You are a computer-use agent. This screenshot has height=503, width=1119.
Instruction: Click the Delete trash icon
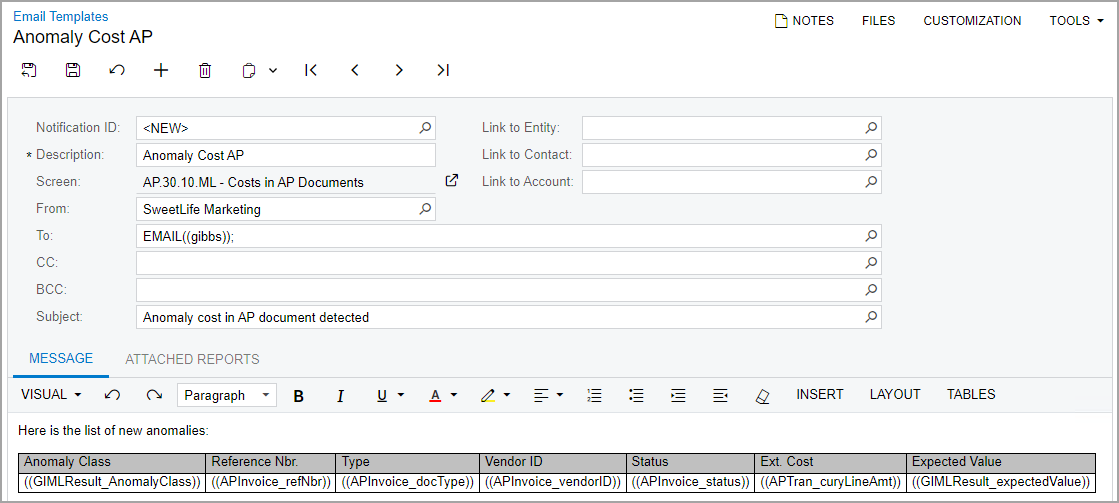point(205,70)
